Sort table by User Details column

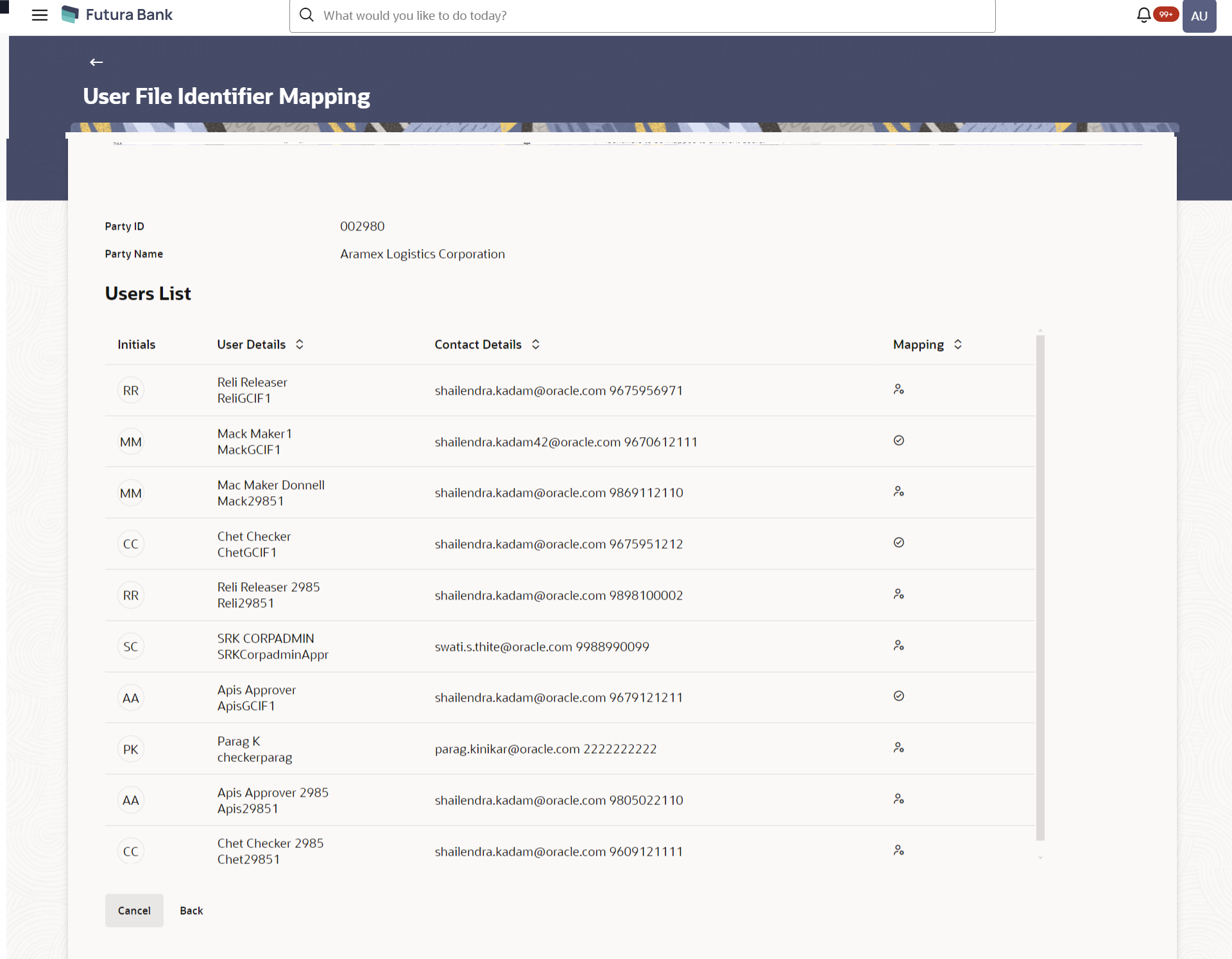point(300,345)
